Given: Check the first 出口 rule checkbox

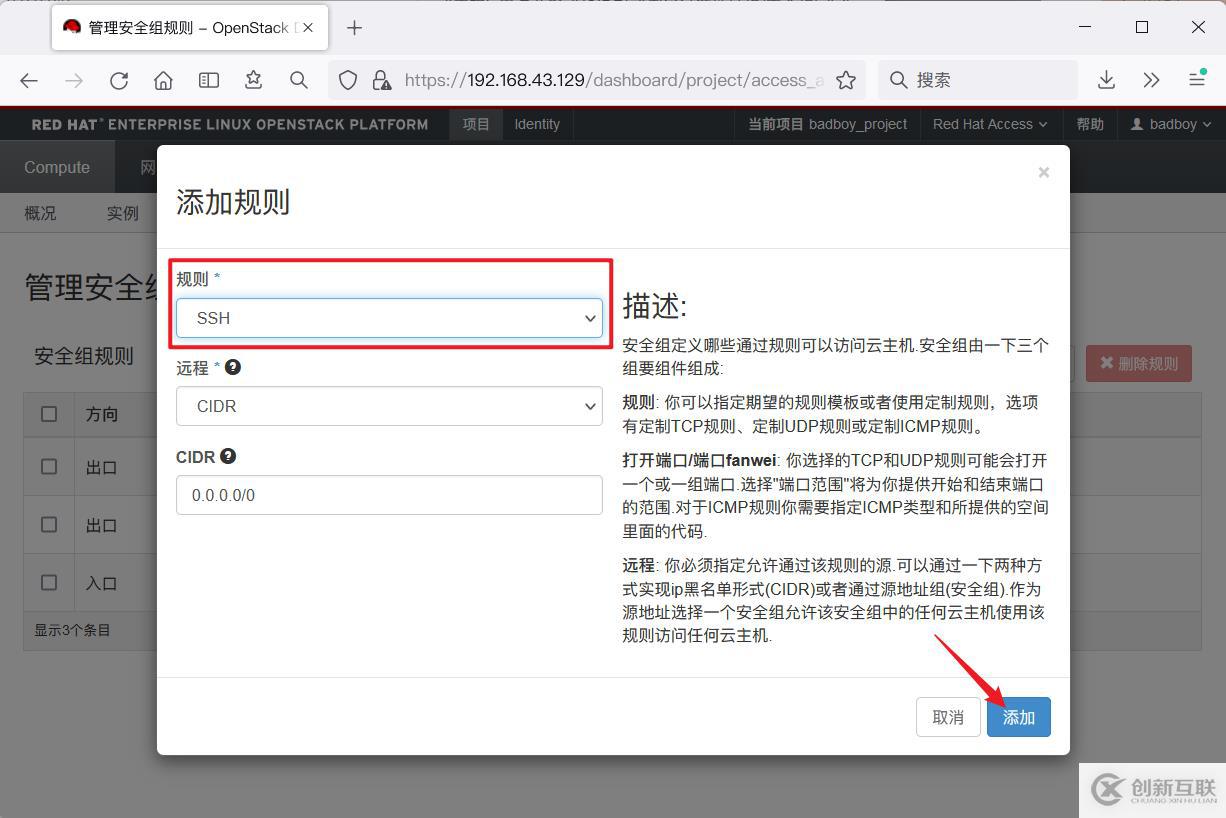Looking at the screenshot, I should tap(49, 467).
